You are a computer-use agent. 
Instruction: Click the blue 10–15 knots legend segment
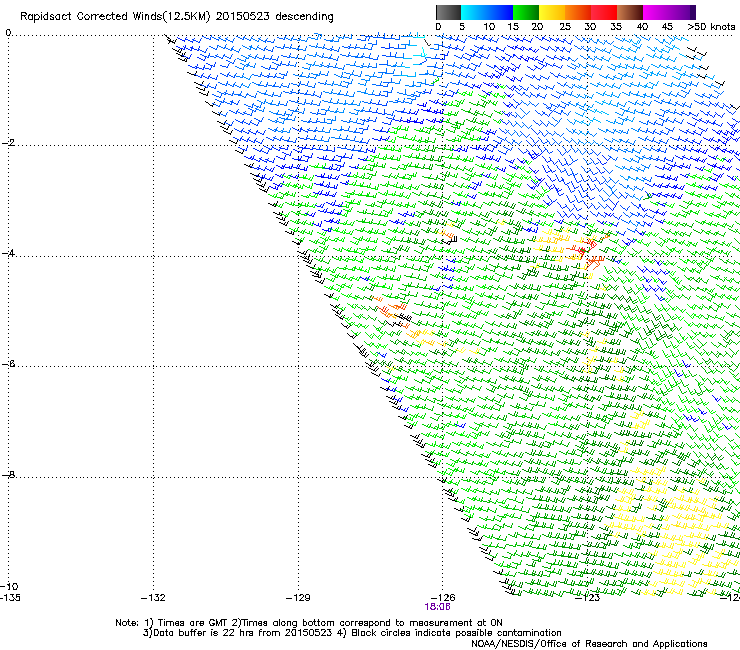coord(500,12)
